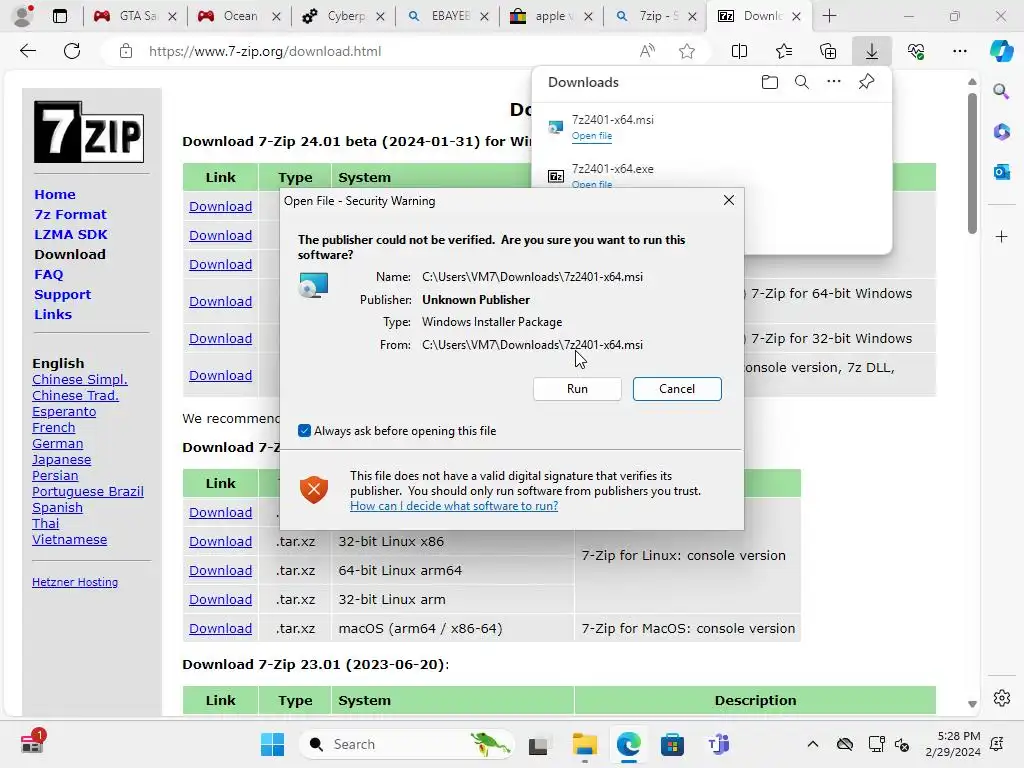Click Download link for 64-bit Linux arm64
The width and height of the screenshot is (1024, 768).
point(221,570)
